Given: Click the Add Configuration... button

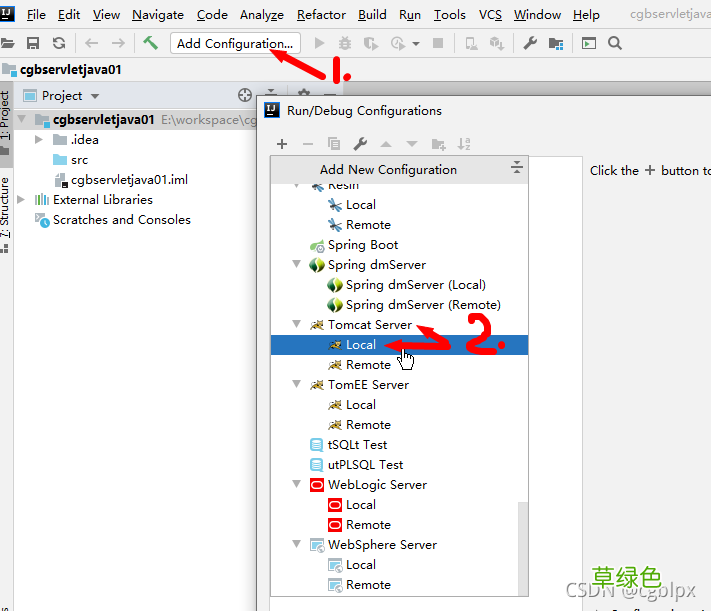Looking at the screenshot, I should tap(235, 44).
